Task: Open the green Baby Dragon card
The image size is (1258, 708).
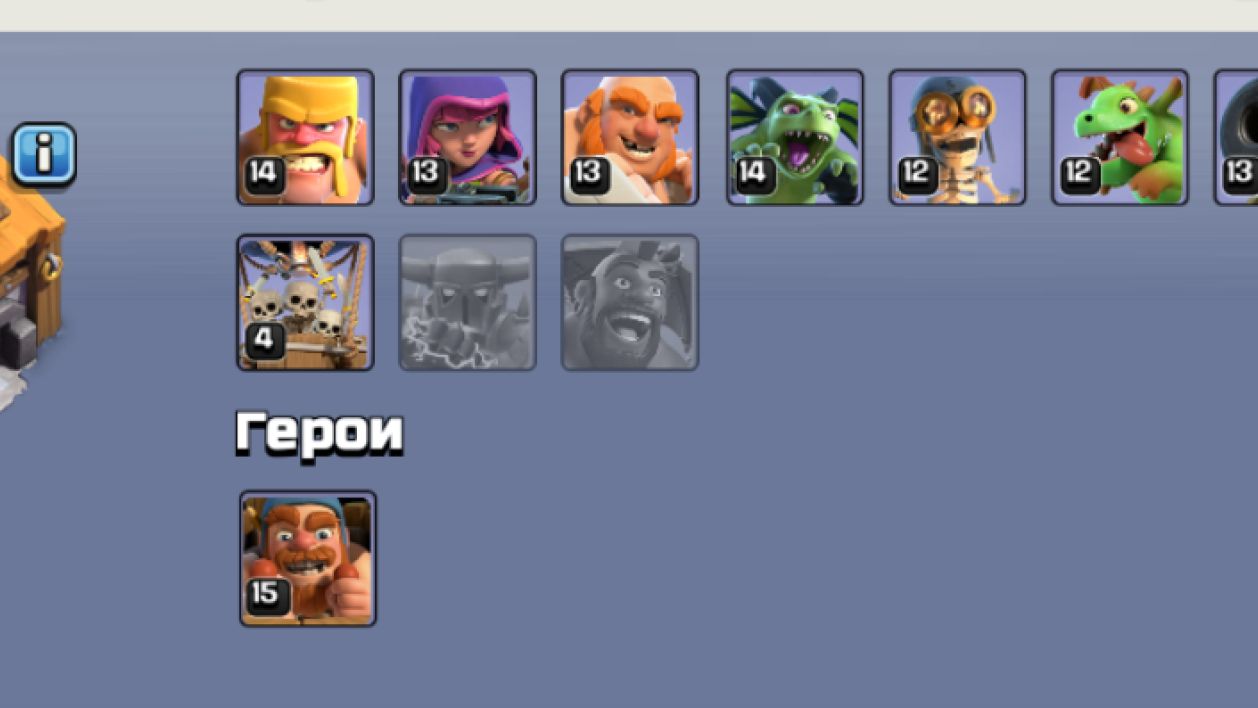Action: [x=1120, y=137]
